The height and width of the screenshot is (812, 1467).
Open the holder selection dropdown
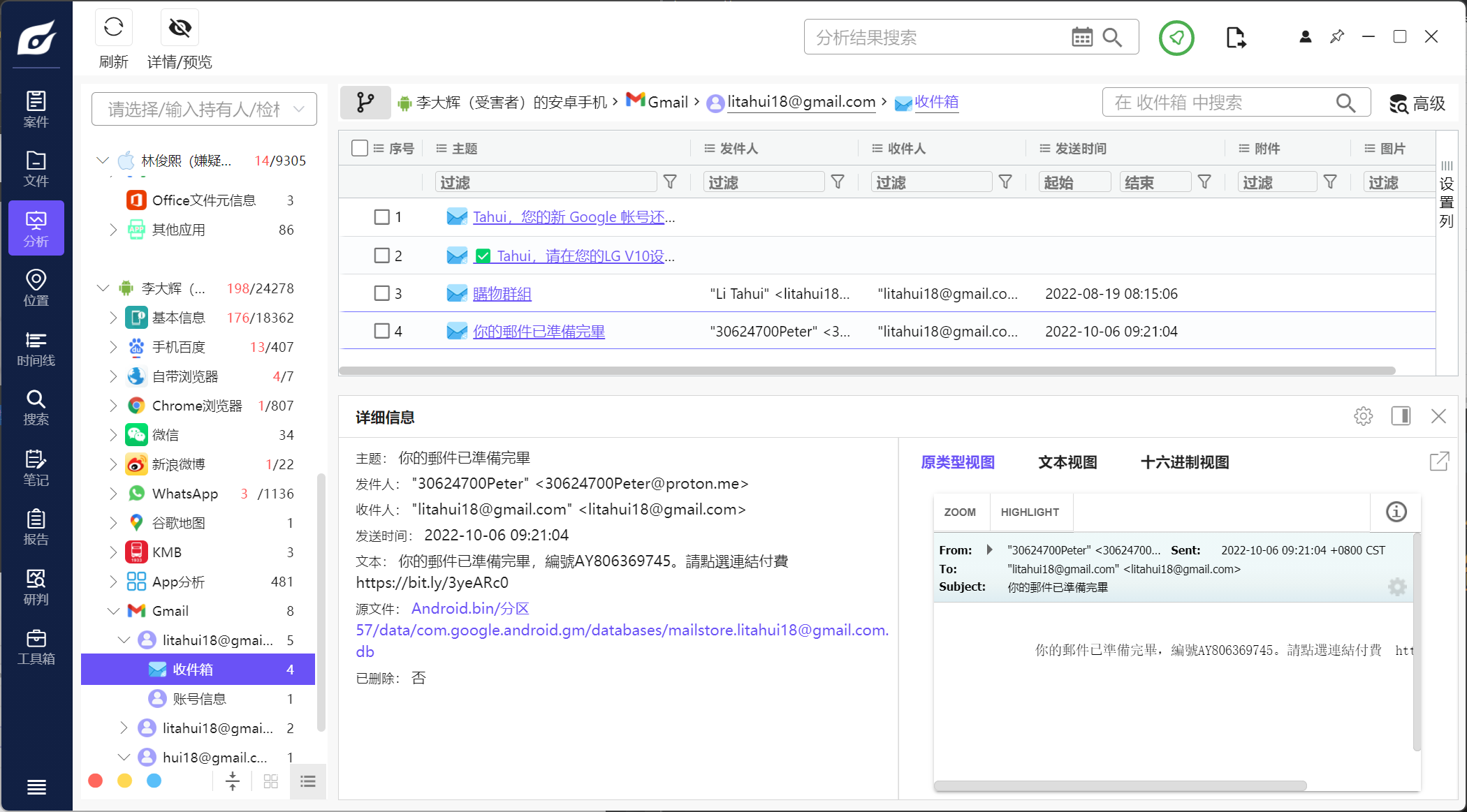coord(204,109)
